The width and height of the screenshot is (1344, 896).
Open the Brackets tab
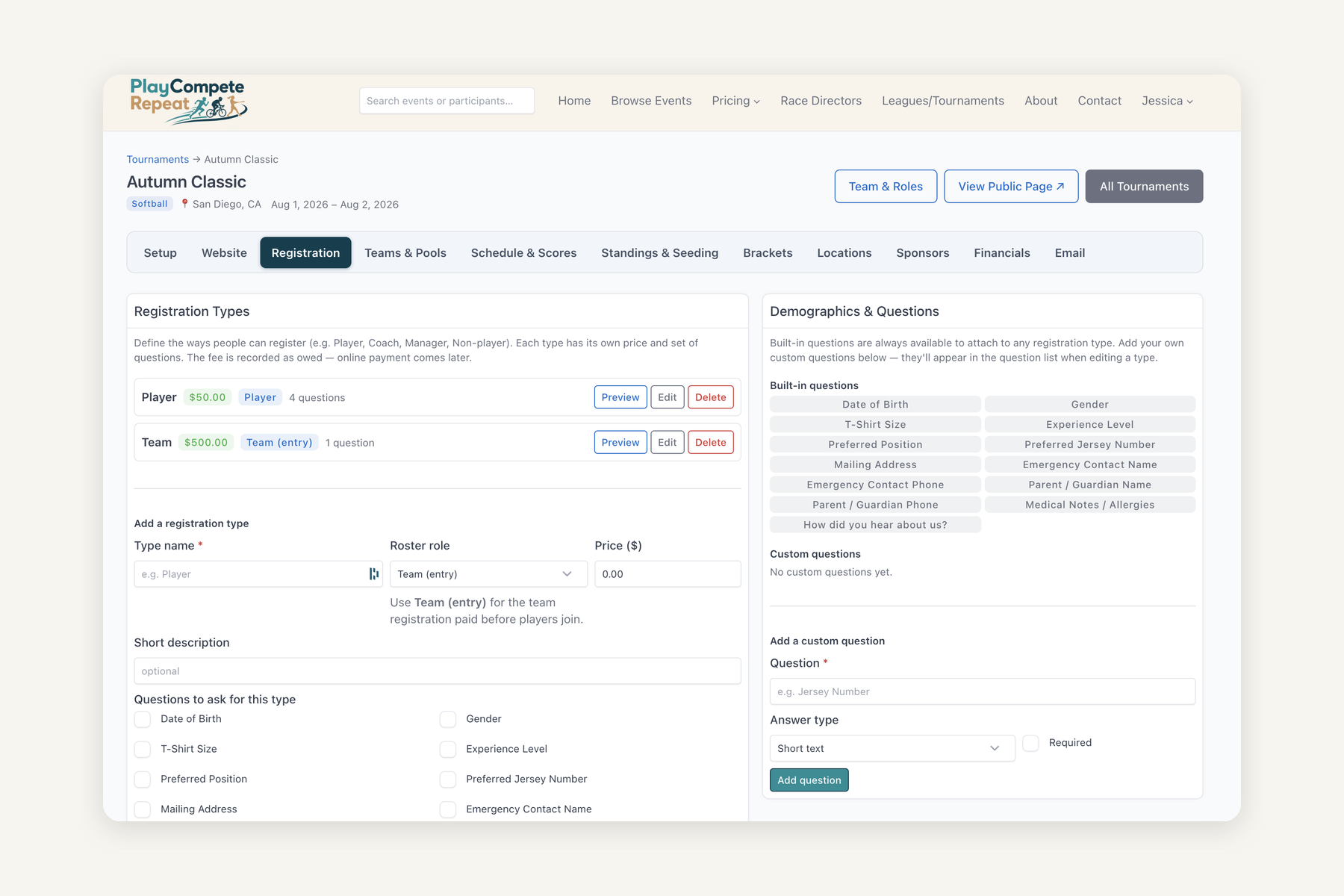pos(768,253)
